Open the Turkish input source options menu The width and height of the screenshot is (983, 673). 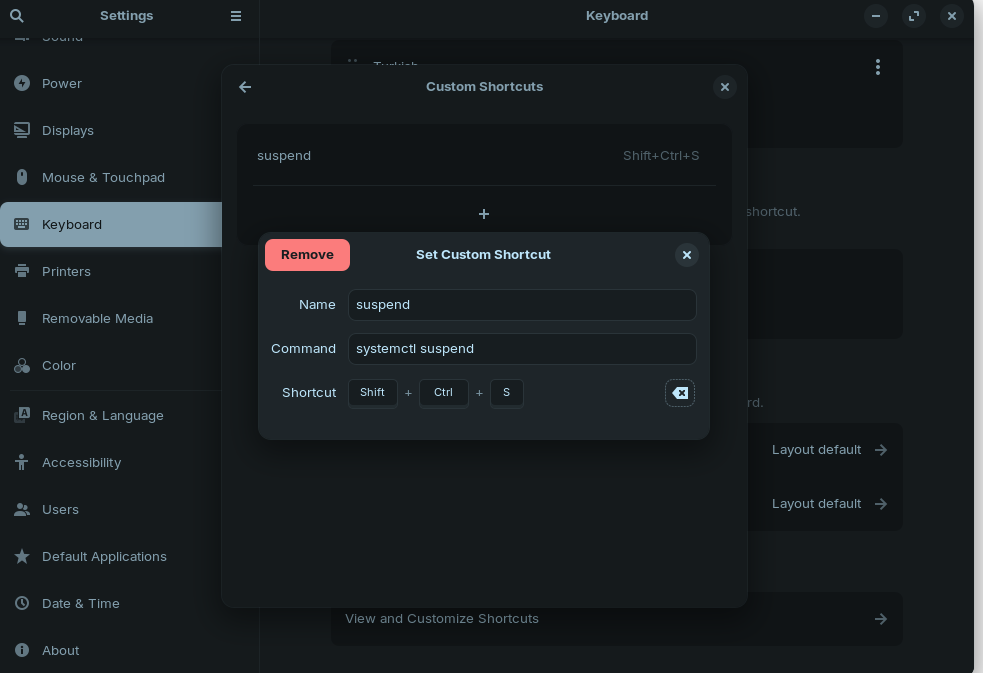(877, 67)
